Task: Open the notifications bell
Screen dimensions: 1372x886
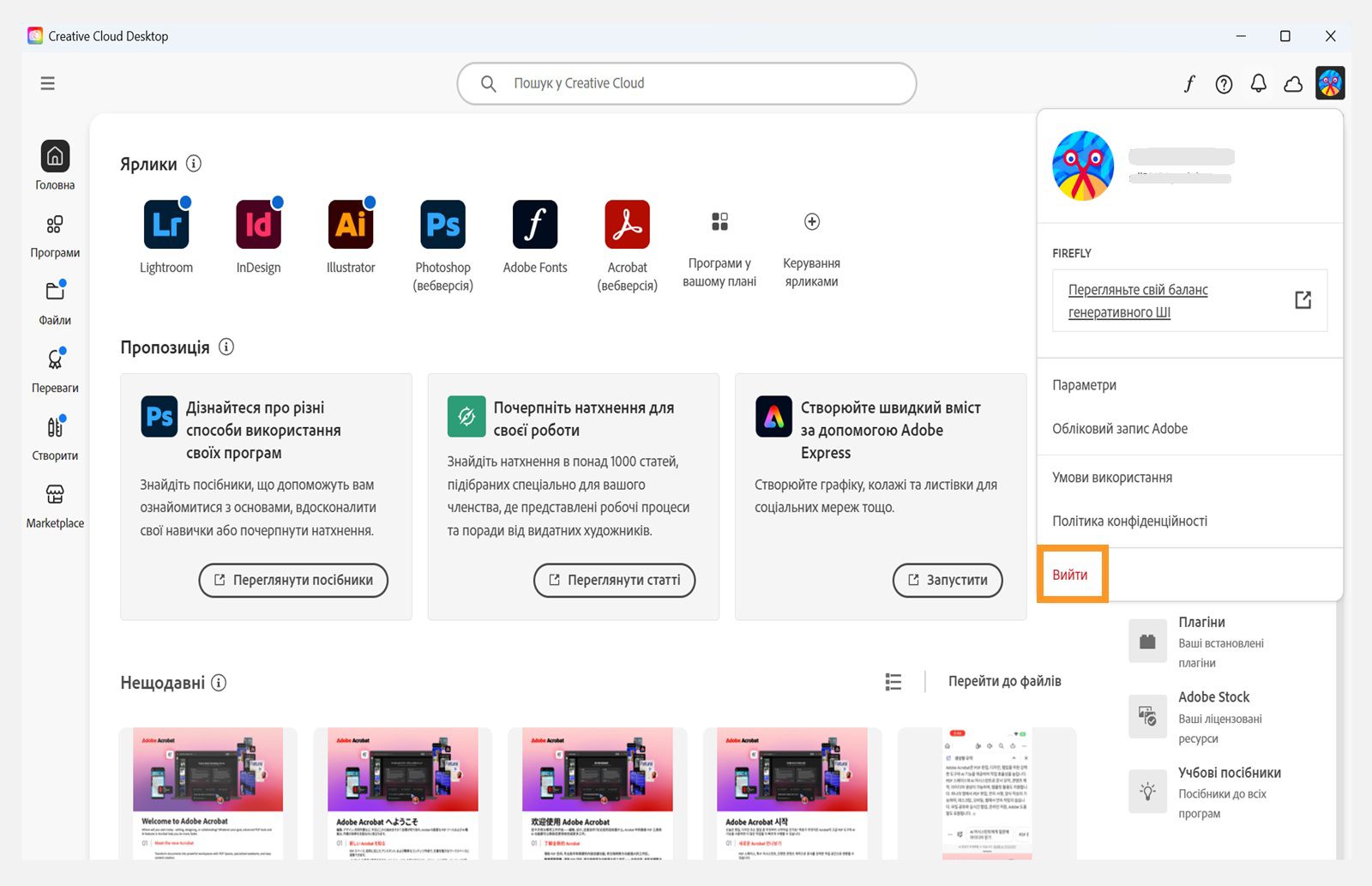Action: 1258,83
